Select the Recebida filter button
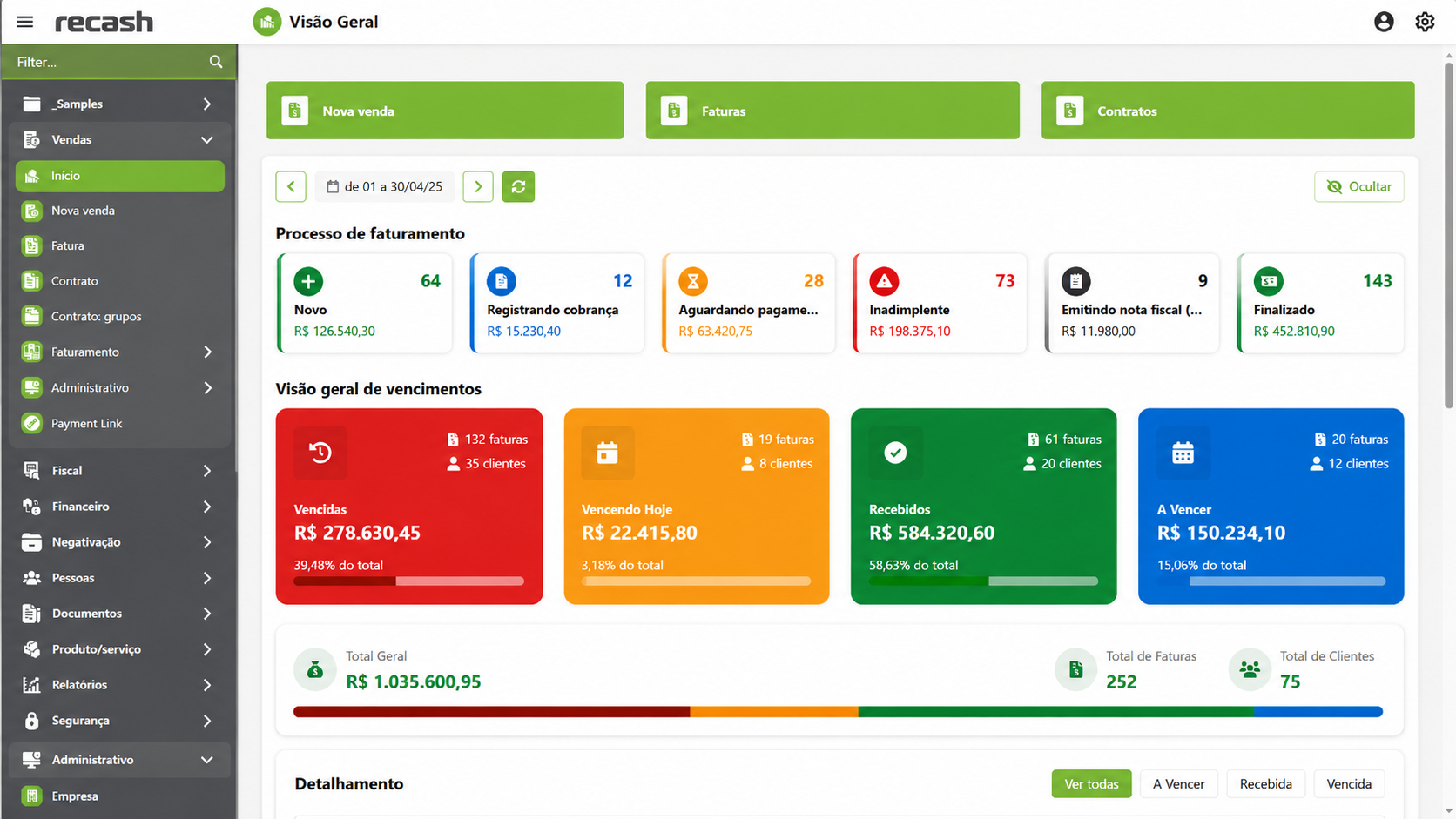Image resolution: width=1456 pixels, height=819 pixels. pyautogui.click(x=1265, y=783)
